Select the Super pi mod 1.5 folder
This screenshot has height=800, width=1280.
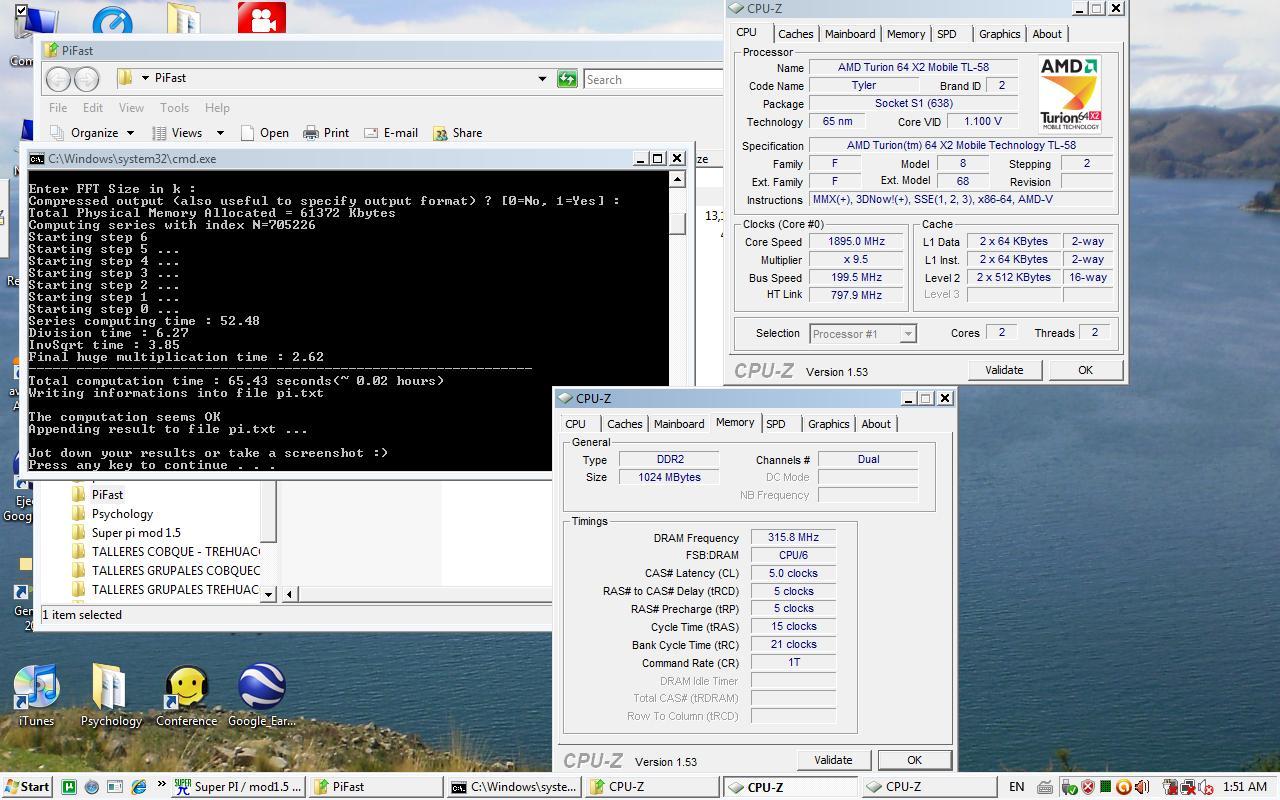tap(136, 532)
